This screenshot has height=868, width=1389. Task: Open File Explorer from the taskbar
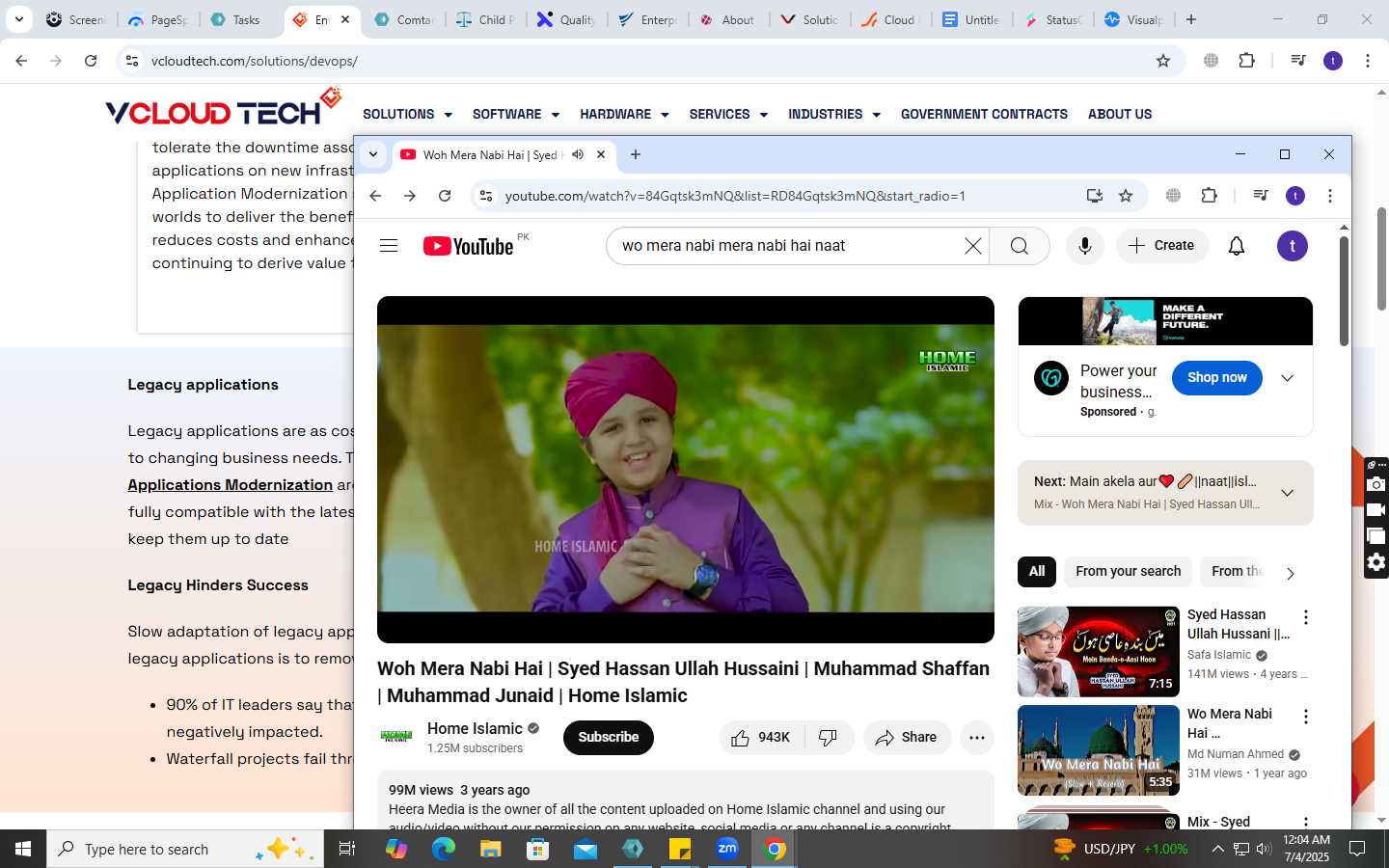coord(491,849)
